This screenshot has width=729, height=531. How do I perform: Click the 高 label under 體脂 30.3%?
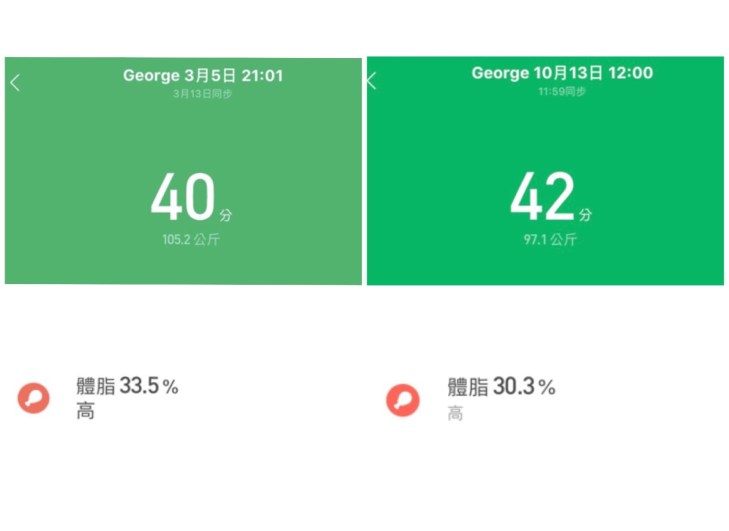click(456, 413)
